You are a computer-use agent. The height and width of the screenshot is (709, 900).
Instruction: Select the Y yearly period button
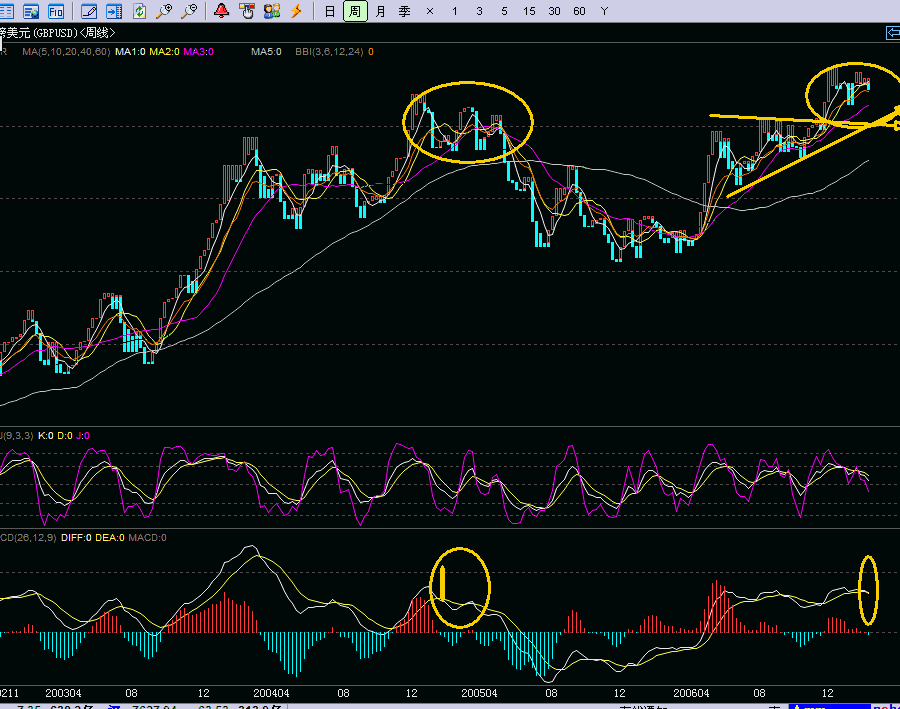tap(604, 11)
